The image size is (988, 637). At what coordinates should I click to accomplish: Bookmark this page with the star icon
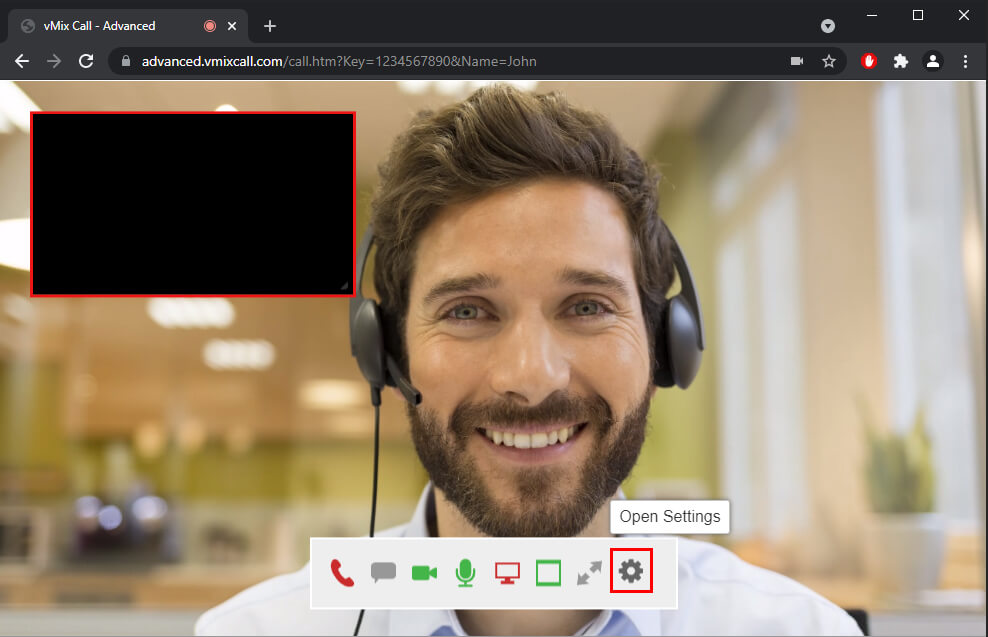(829, 61)
